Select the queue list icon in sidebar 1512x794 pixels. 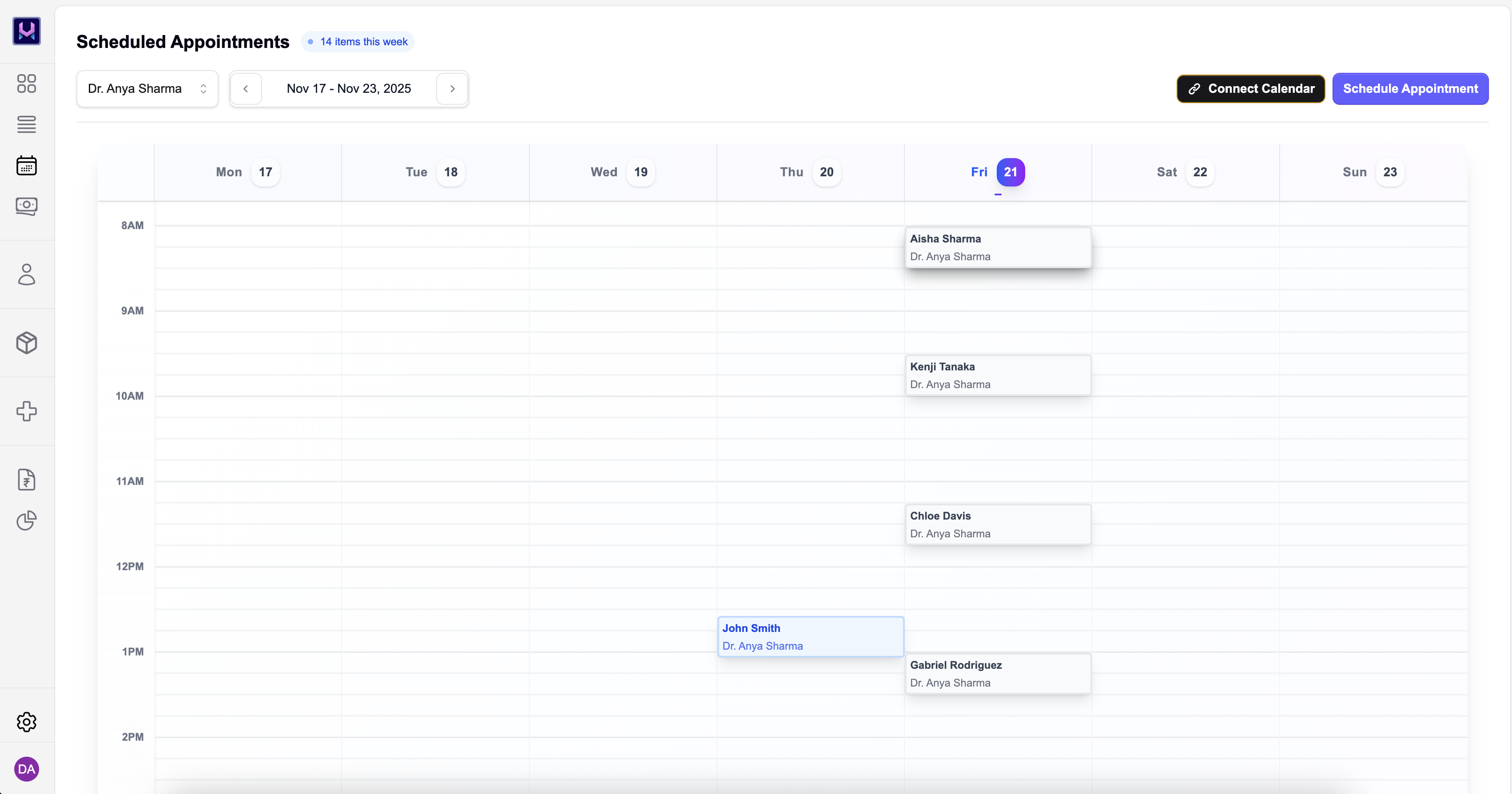click(x=26, y=125)
